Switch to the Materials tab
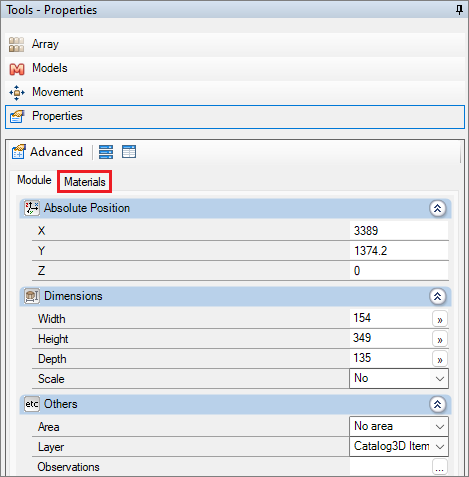The width and height of the screenshot is (469, 477). coord(85,182)
